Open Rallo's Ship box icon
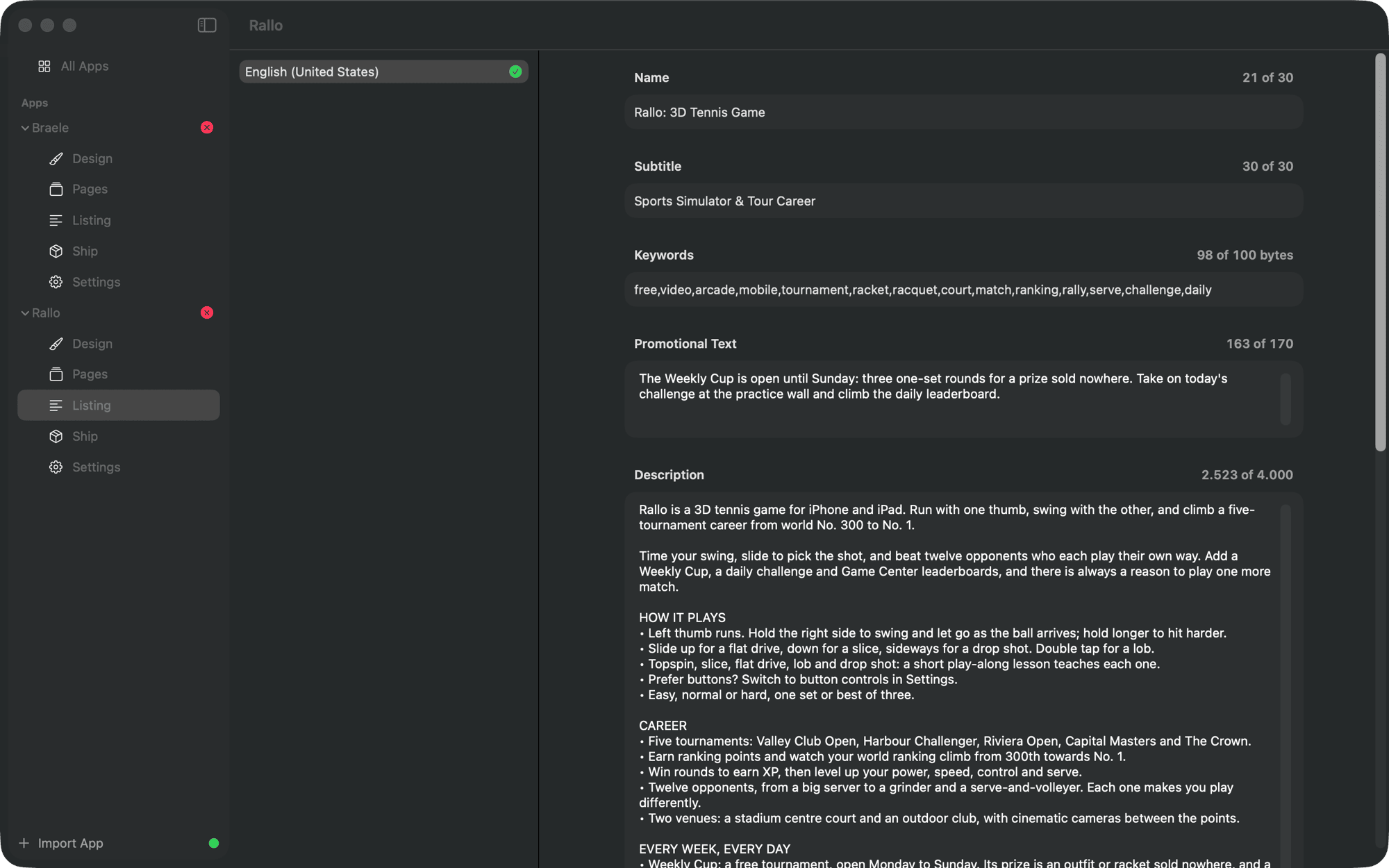 tap(56, 436)
